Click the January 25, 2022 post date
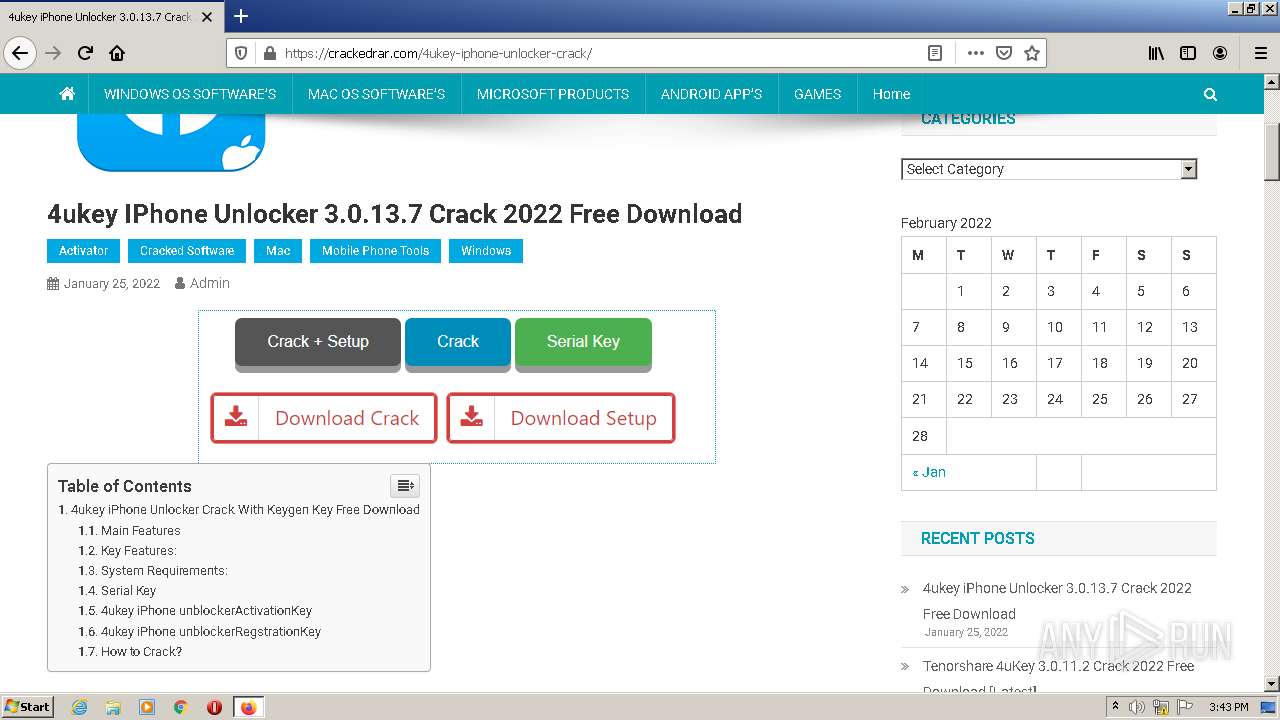Image resolution: width=1280 pixels, height=720 pixels. [x=112, y=284]
